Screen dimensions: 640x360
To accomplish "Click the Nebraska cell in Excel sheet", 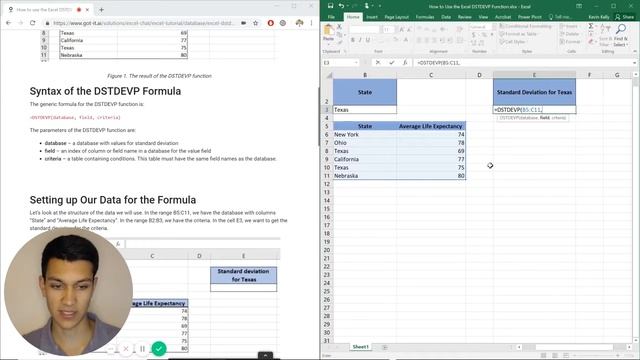I will 364,176.
